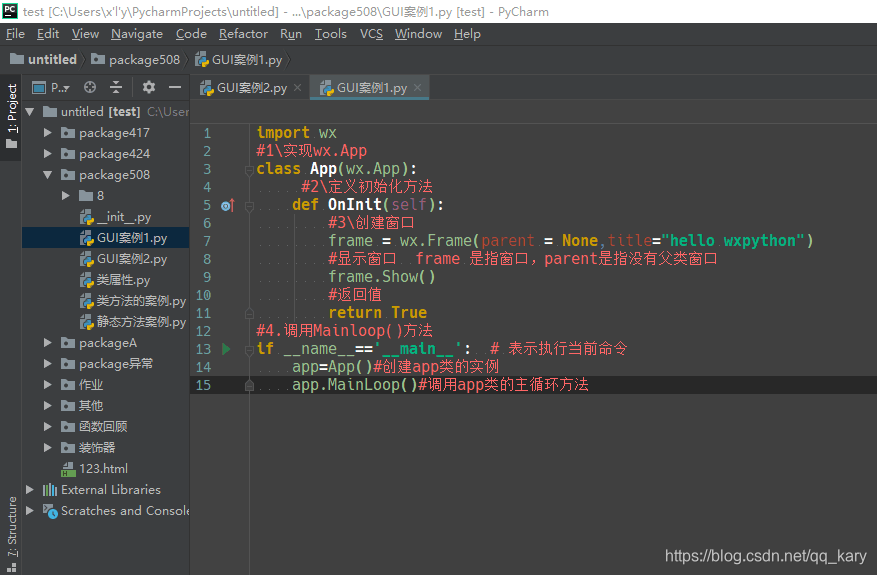Click line number 7 in the gutter
This screenshot has width=877, height=575.
pos(207,241)
